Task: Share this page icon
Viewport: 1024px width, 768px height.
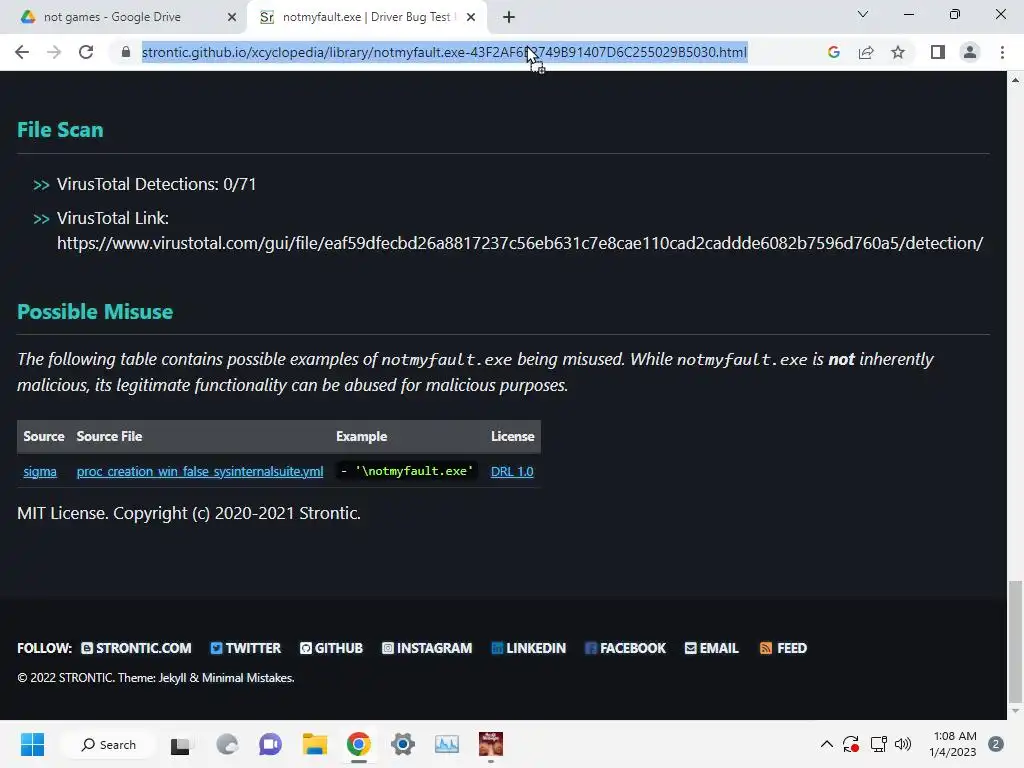Action: [866, 52]
